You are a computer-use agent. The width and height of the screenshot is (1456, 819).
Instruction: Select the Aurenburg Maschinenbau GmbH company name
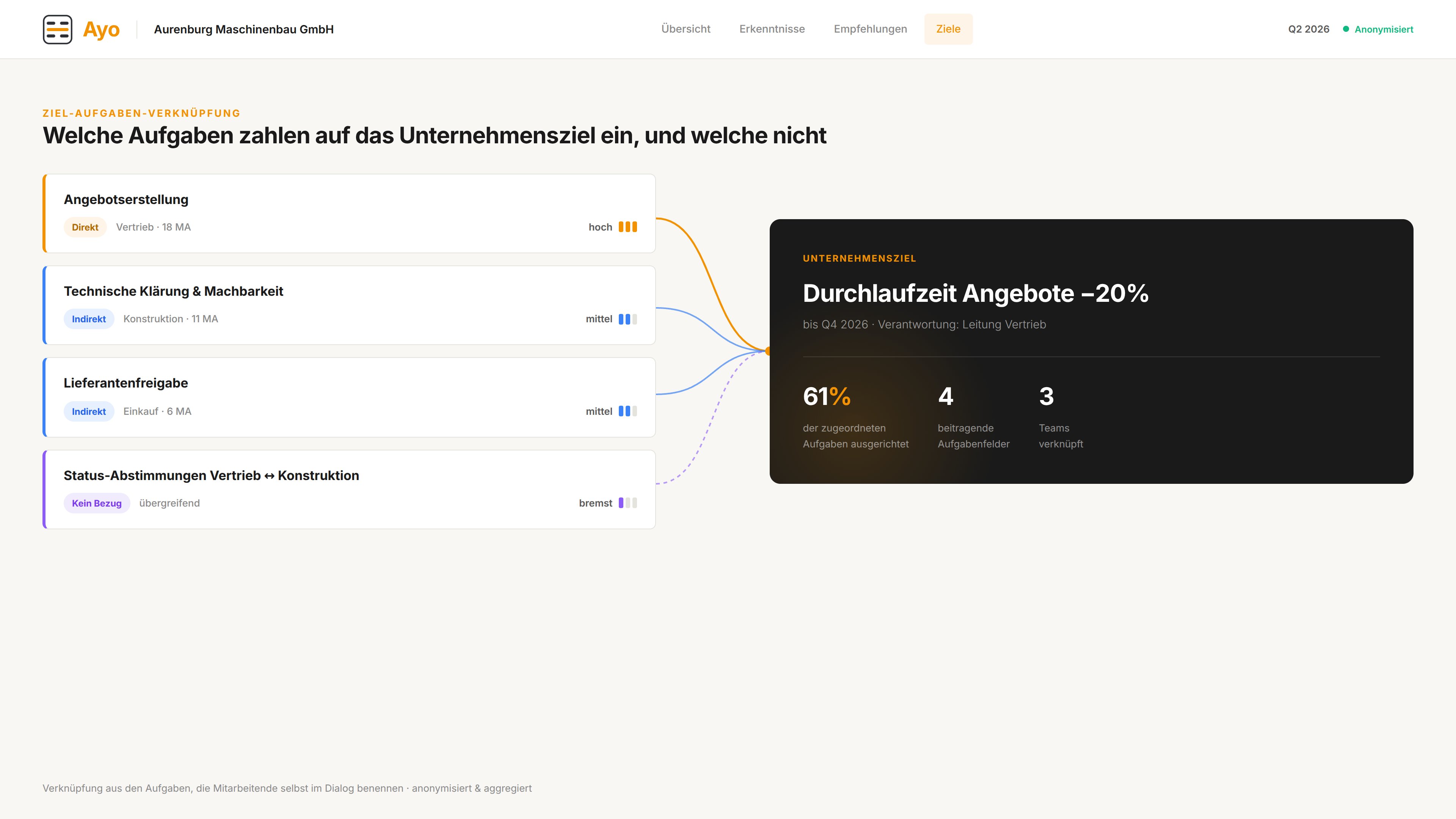point(243,30)
